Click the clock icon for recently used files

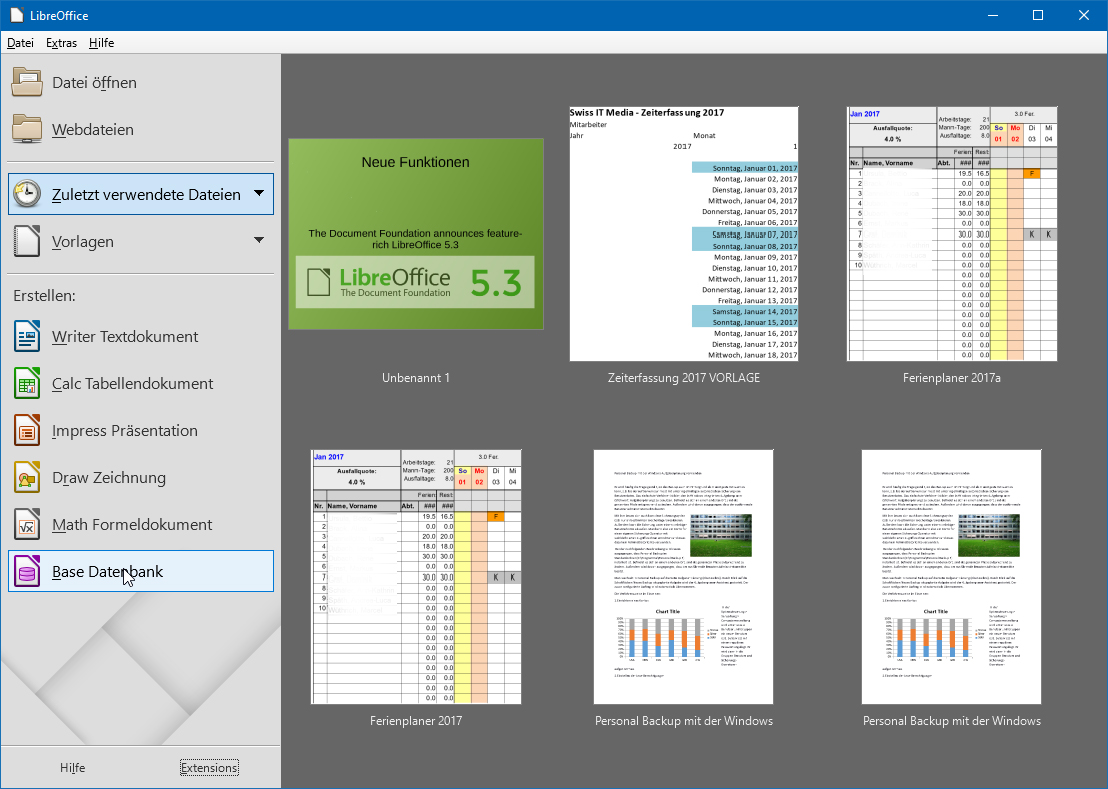click(27, 194)
